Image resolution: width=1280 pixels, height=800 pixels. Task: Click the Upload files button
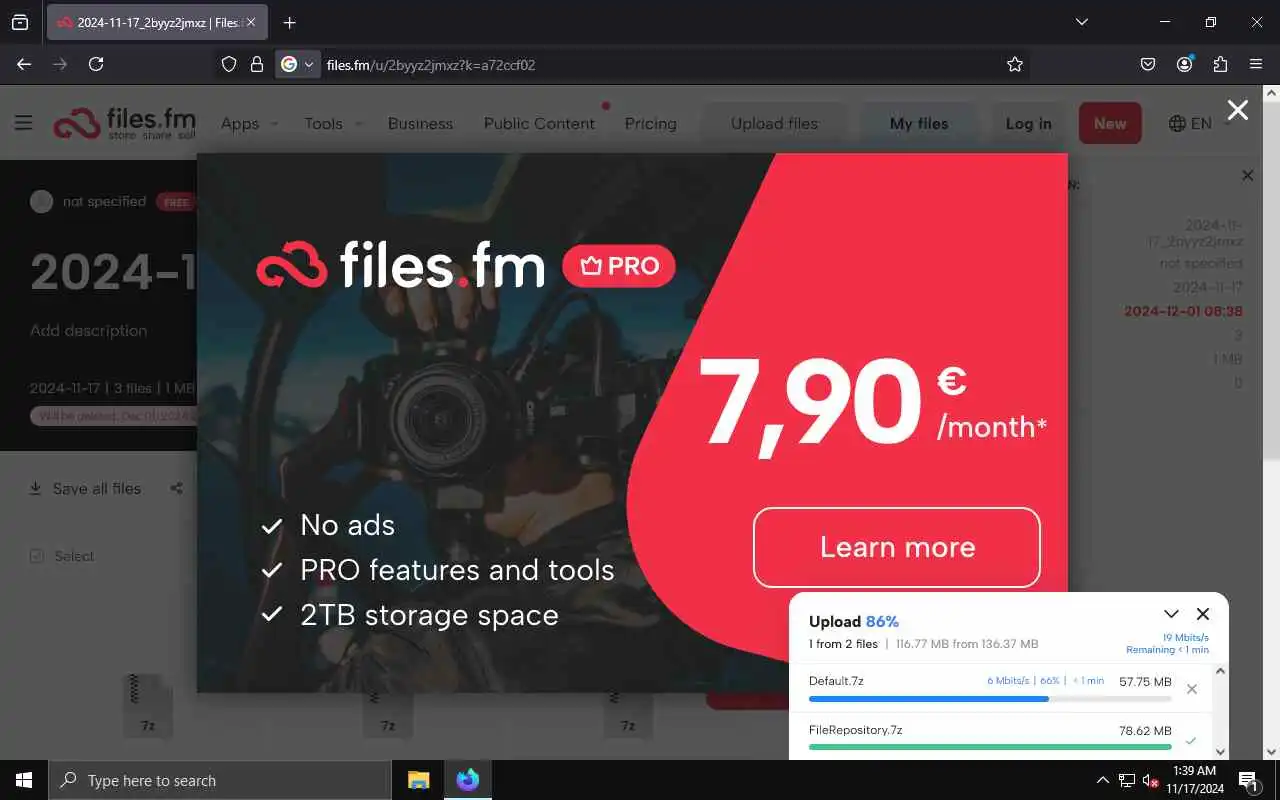click(774, 124)
